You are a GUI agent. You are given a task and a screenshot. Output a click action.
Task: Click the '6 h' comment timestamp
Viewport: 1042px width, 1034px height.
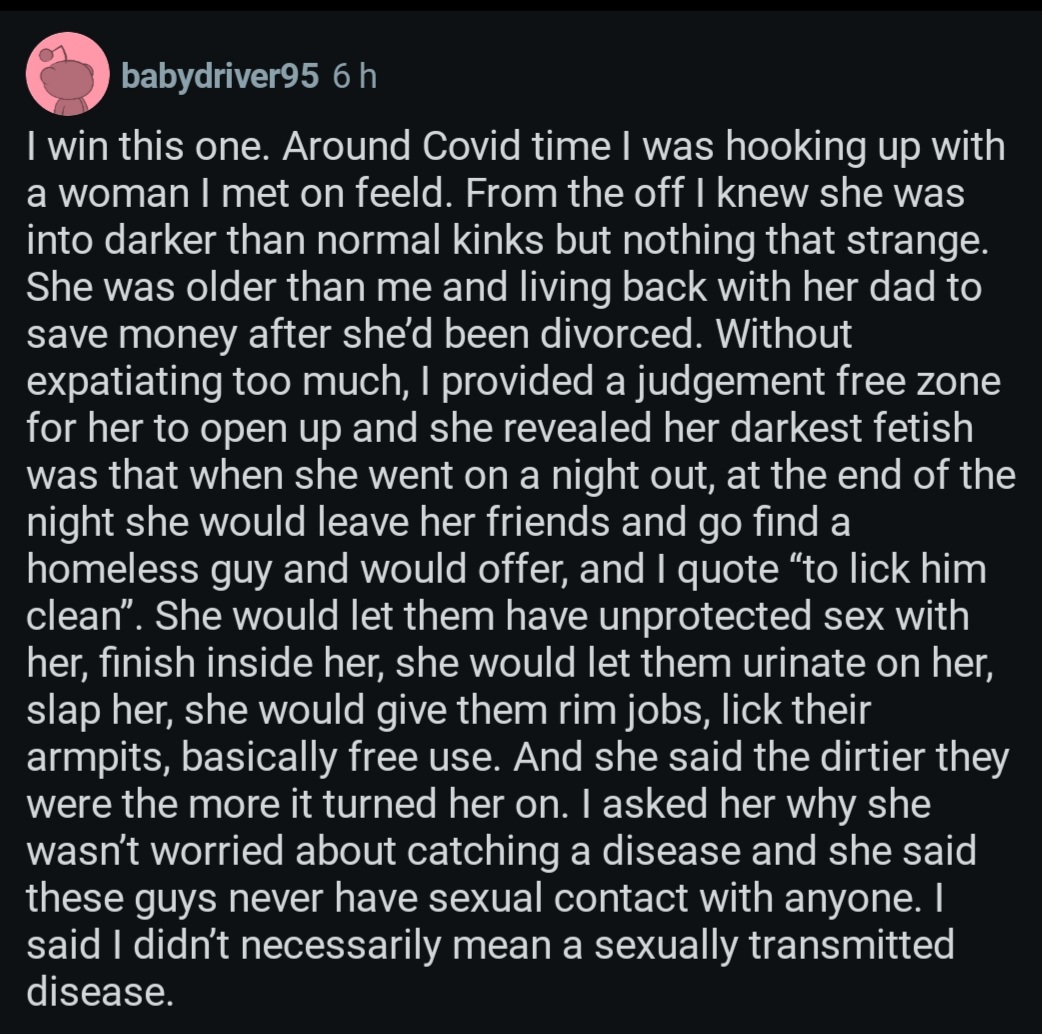tap(354, 76)
